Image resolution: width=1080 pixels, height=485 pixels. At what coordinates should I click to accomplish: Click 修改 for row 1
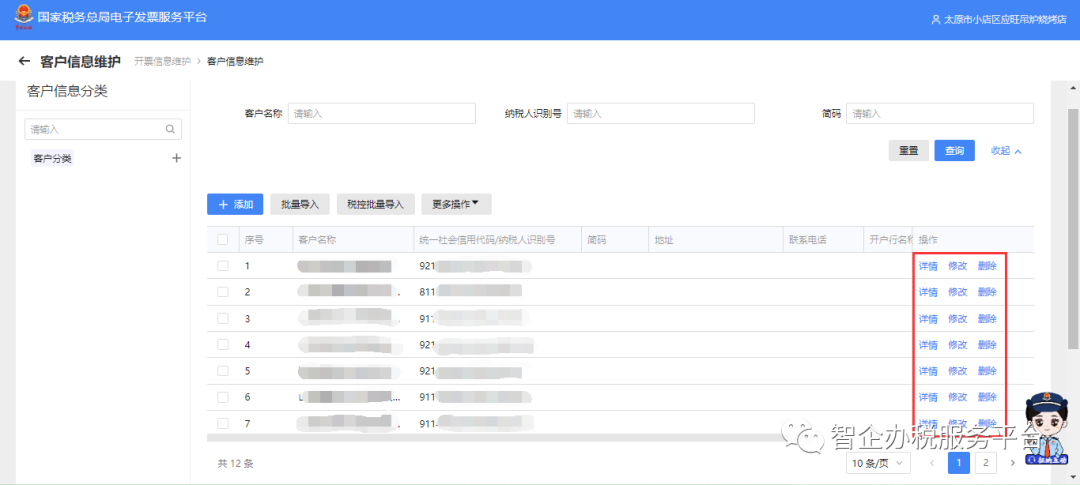(957, 266)
